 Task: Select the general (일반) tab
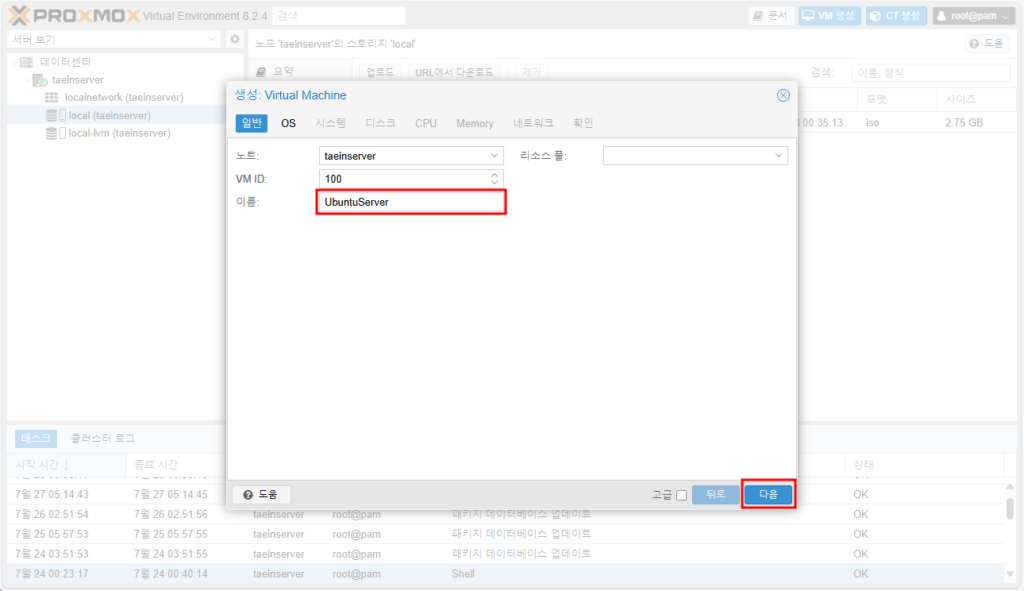click(251, 123)
